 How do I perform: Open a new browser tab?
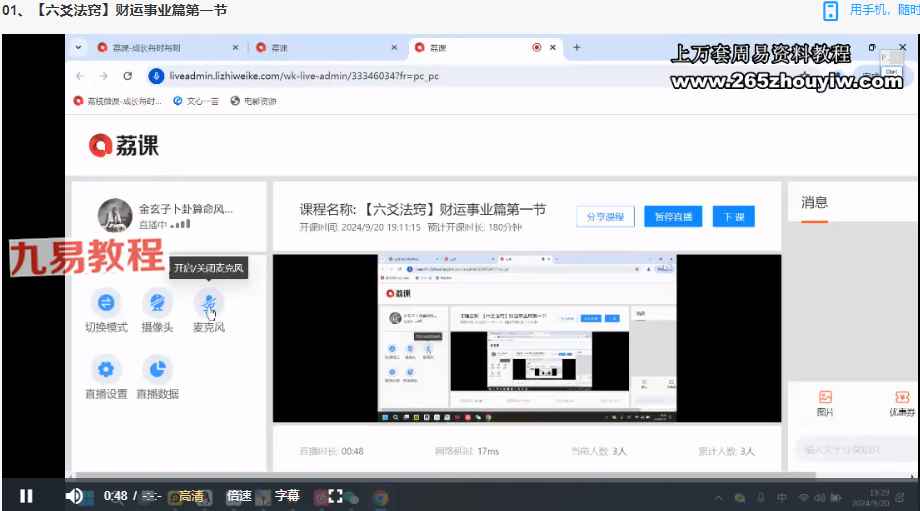tap(576, 47)
